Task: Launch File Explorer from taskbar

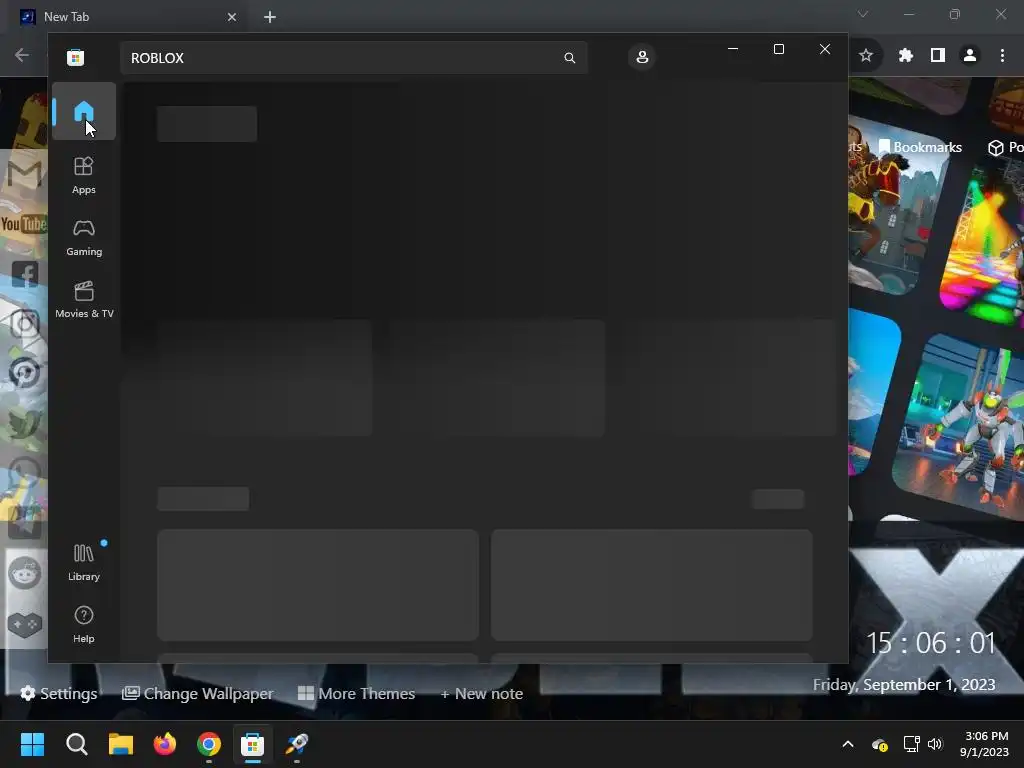Action: pyautogui.click(x=121, y=744)
